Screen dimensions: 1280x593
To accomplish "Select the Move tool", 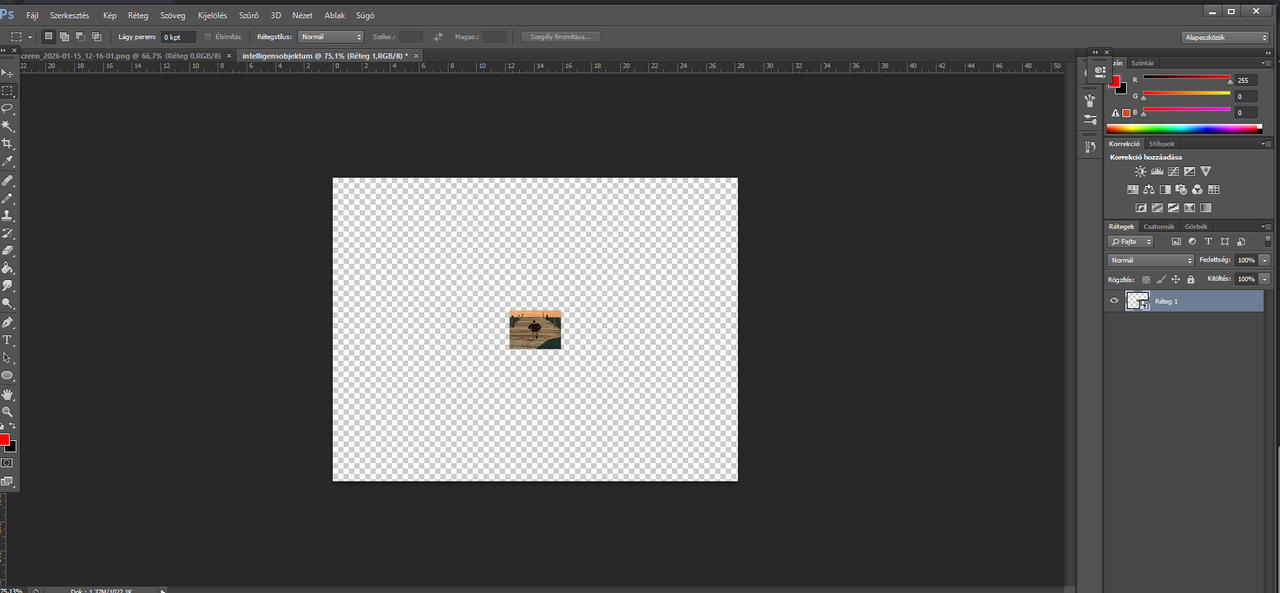I will click(x=7, y=73).
